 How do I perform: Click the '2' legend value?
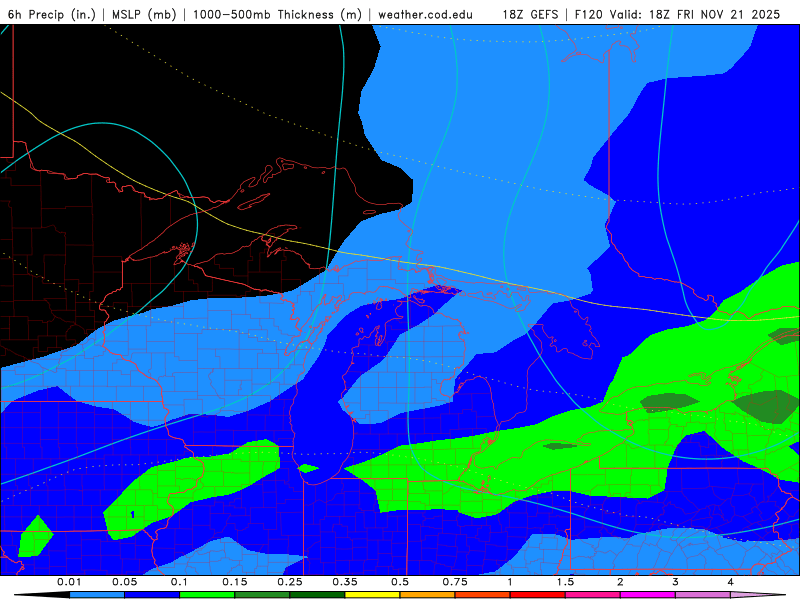tap(620, 582)
